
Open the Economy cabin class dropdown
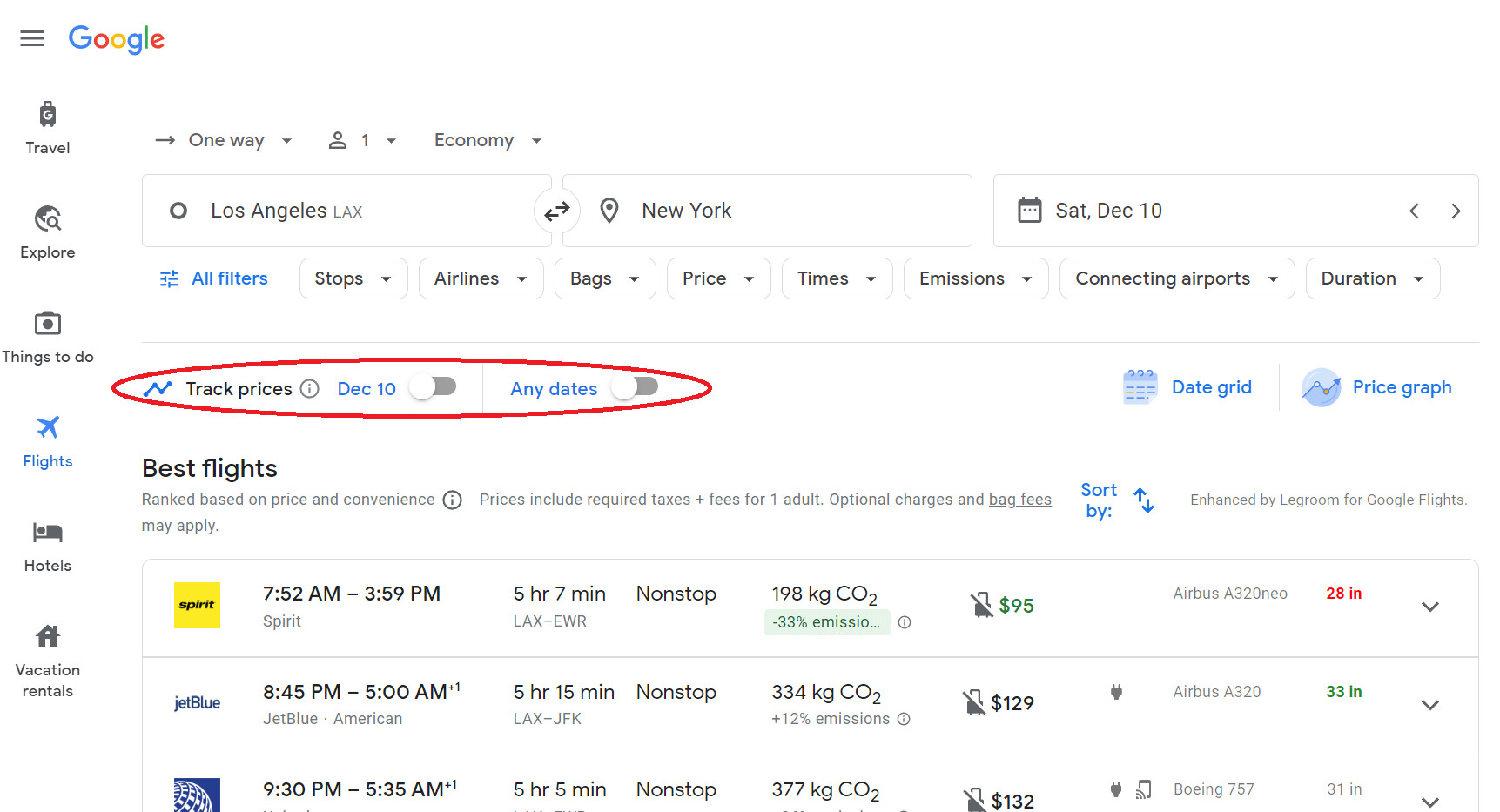[488, 140]
